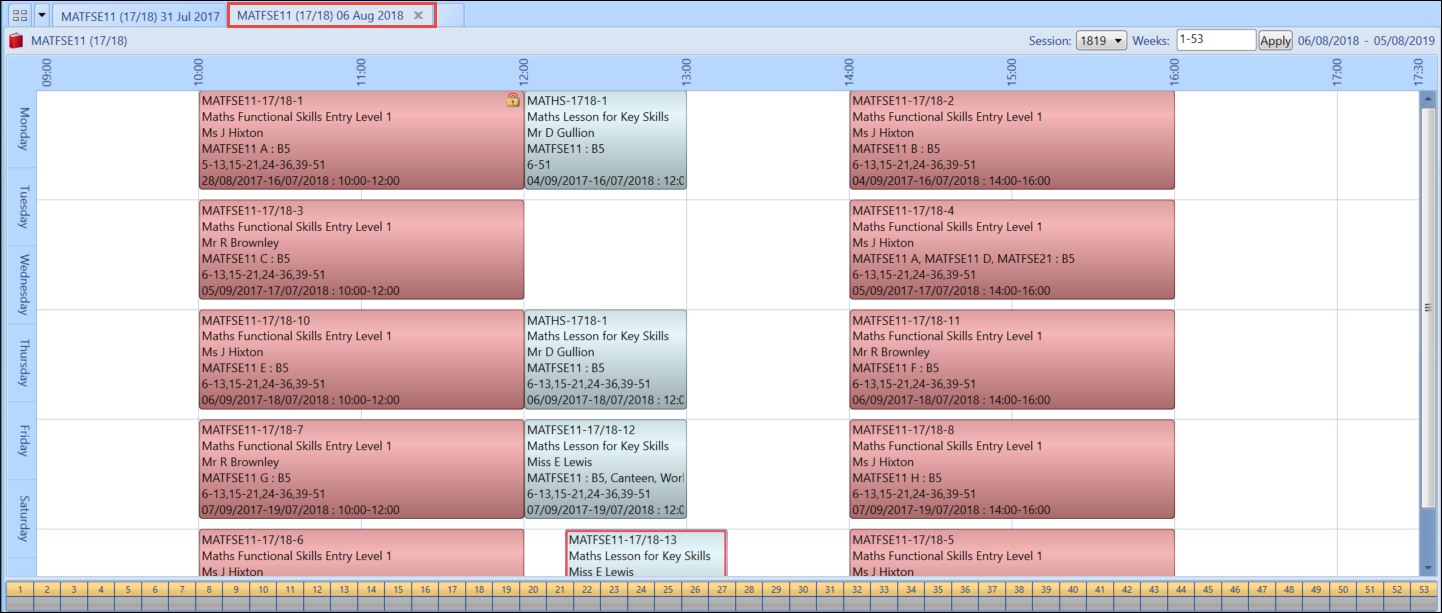Click the vertical scrollbar thumb
Viewport: 1442px width, 613px height.
1427,310
